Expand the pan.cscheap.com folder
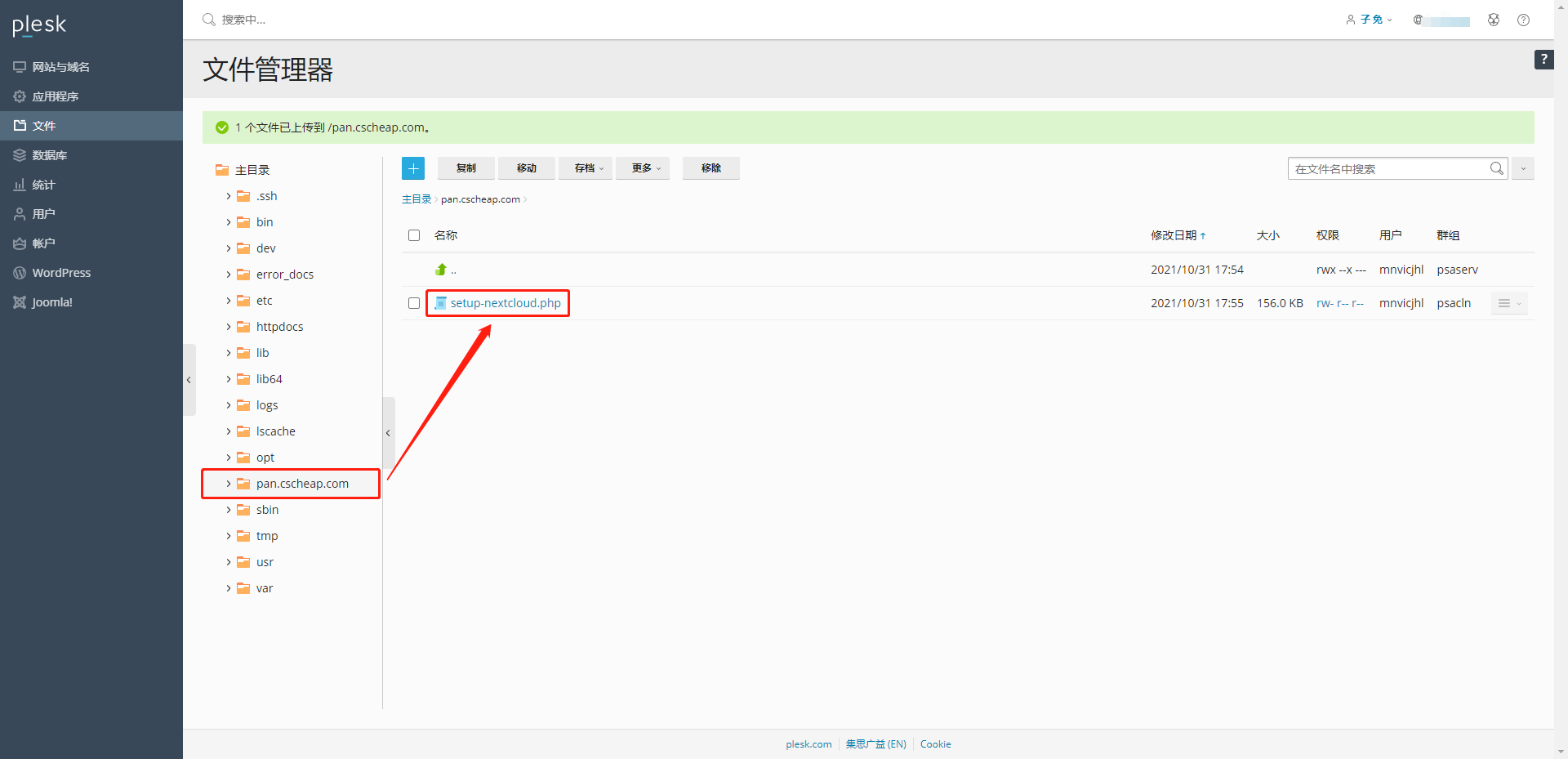This screenshot has width=1568, height=759. click(x=229, y=484)
